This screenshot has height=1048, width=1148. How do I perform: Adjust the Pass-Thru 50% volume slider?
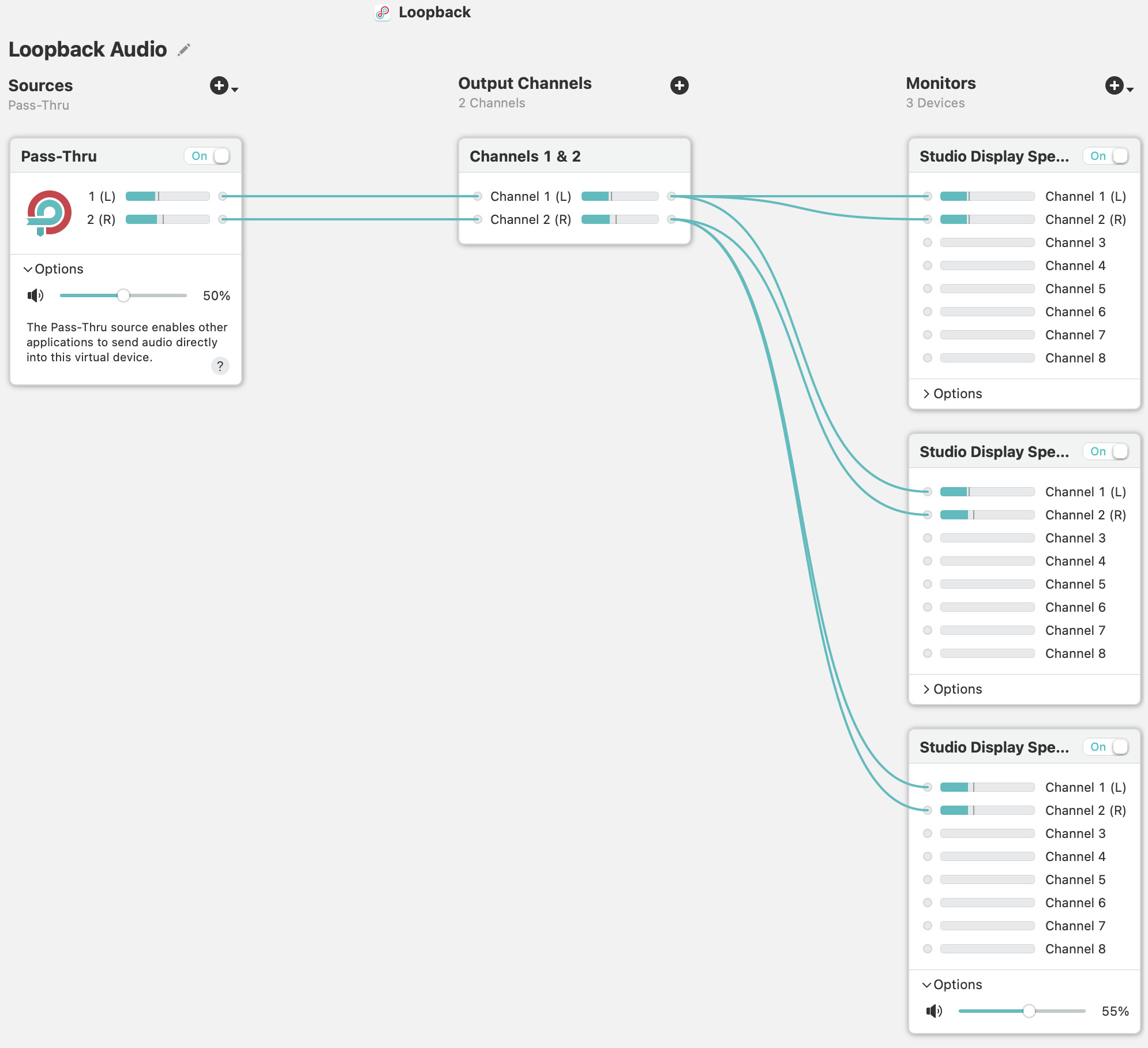[x=123, y=295]
